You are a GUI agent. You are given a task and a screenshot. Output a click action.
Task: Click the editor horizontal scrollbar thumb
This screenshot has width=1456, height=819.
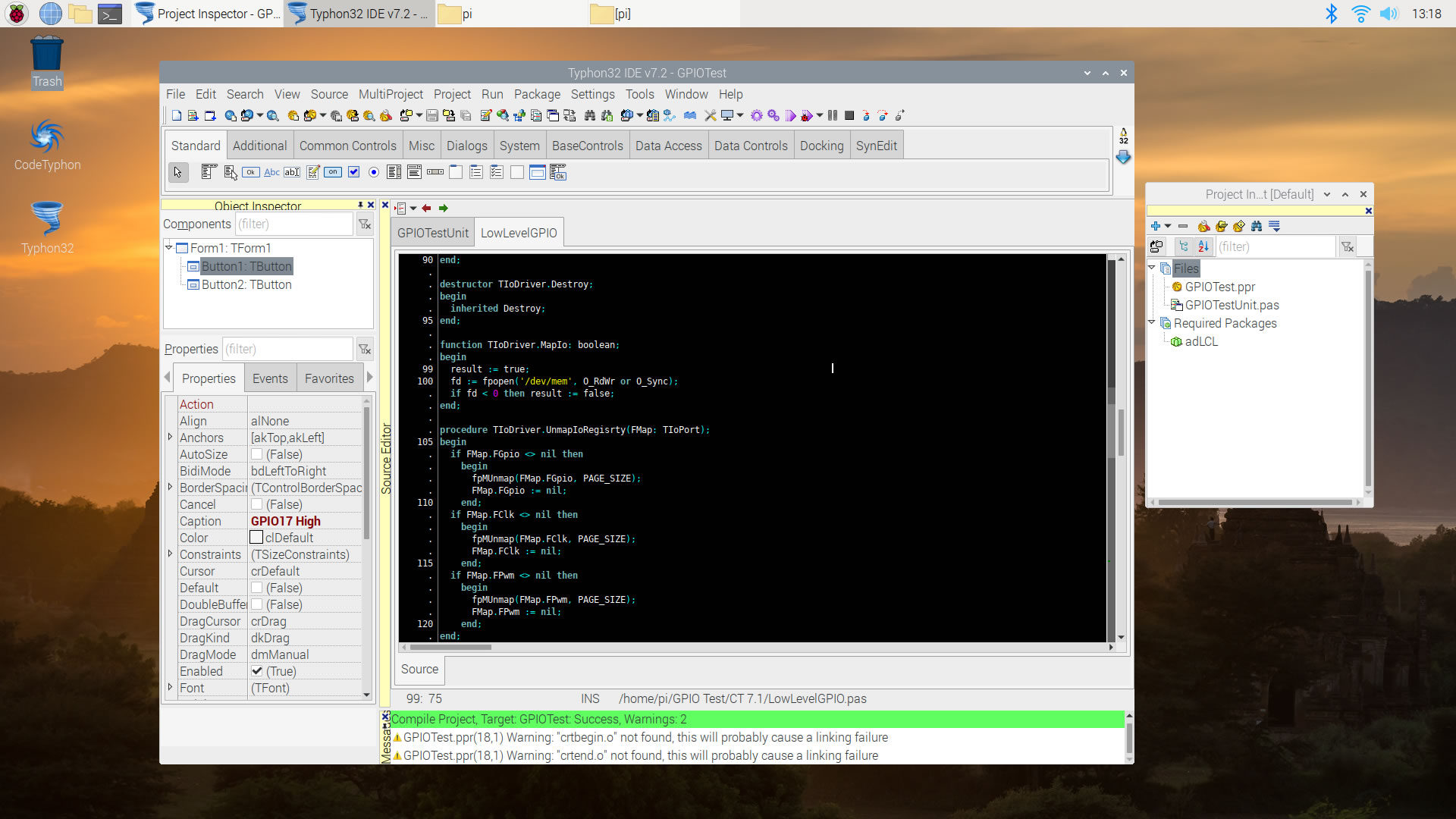[x=450, y=647]
